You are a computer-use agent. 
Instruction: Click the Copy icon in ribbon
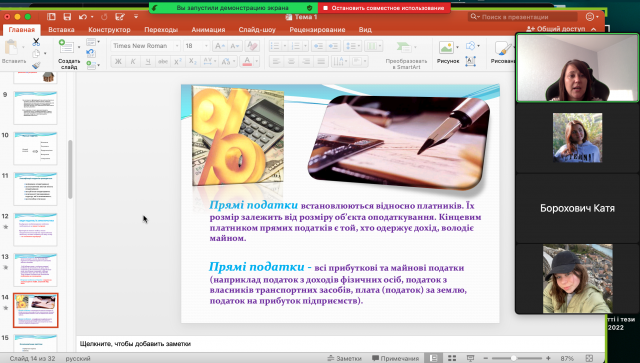click(36, 53)
